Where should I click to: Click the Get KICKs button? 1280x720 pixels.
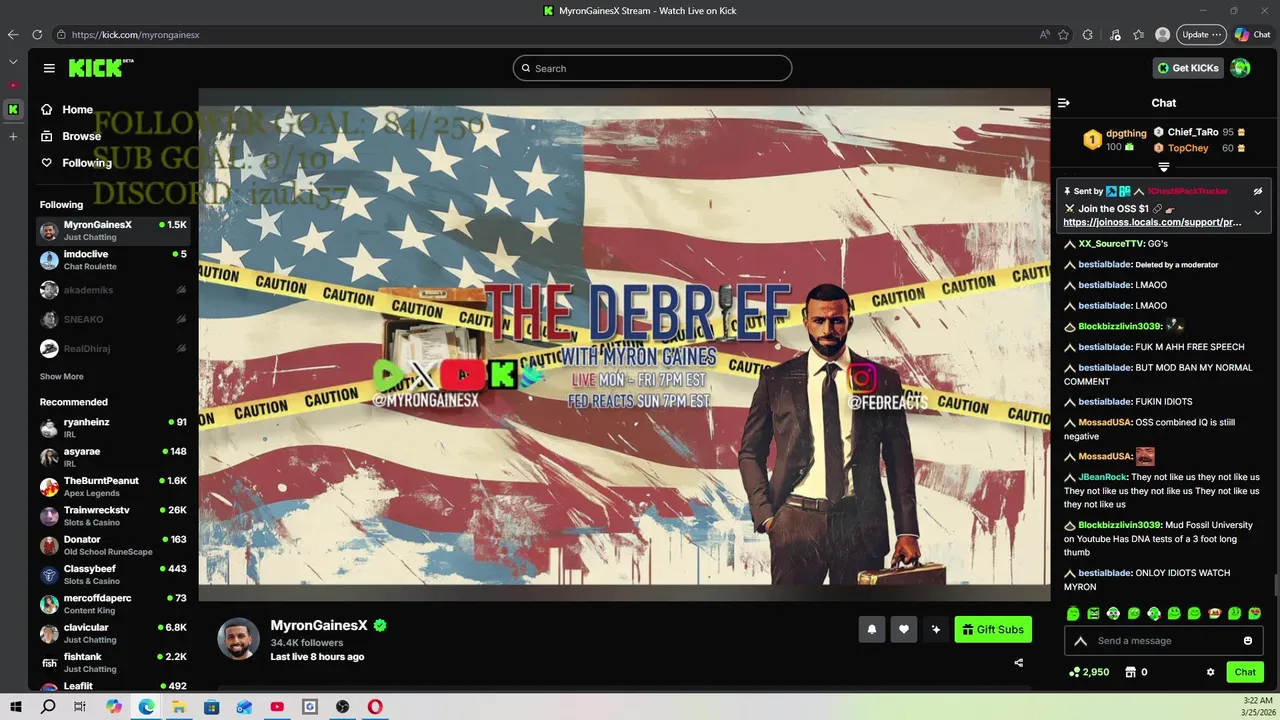pyautogui.click(x=1188, y=68)
